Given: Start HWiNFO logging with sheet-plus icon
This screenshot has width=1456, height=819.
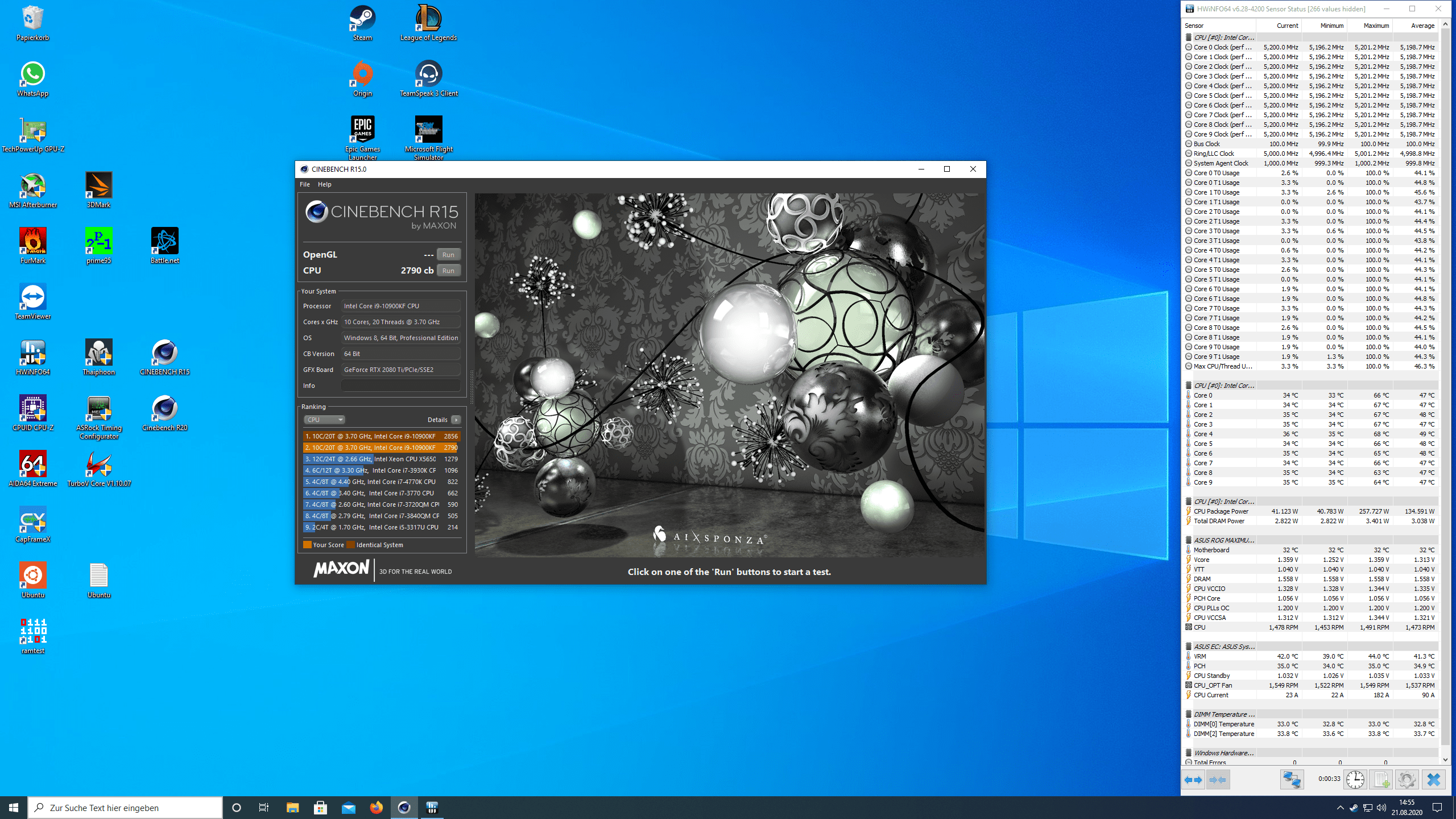Looking at the screenshot, I should [1381, 780].
